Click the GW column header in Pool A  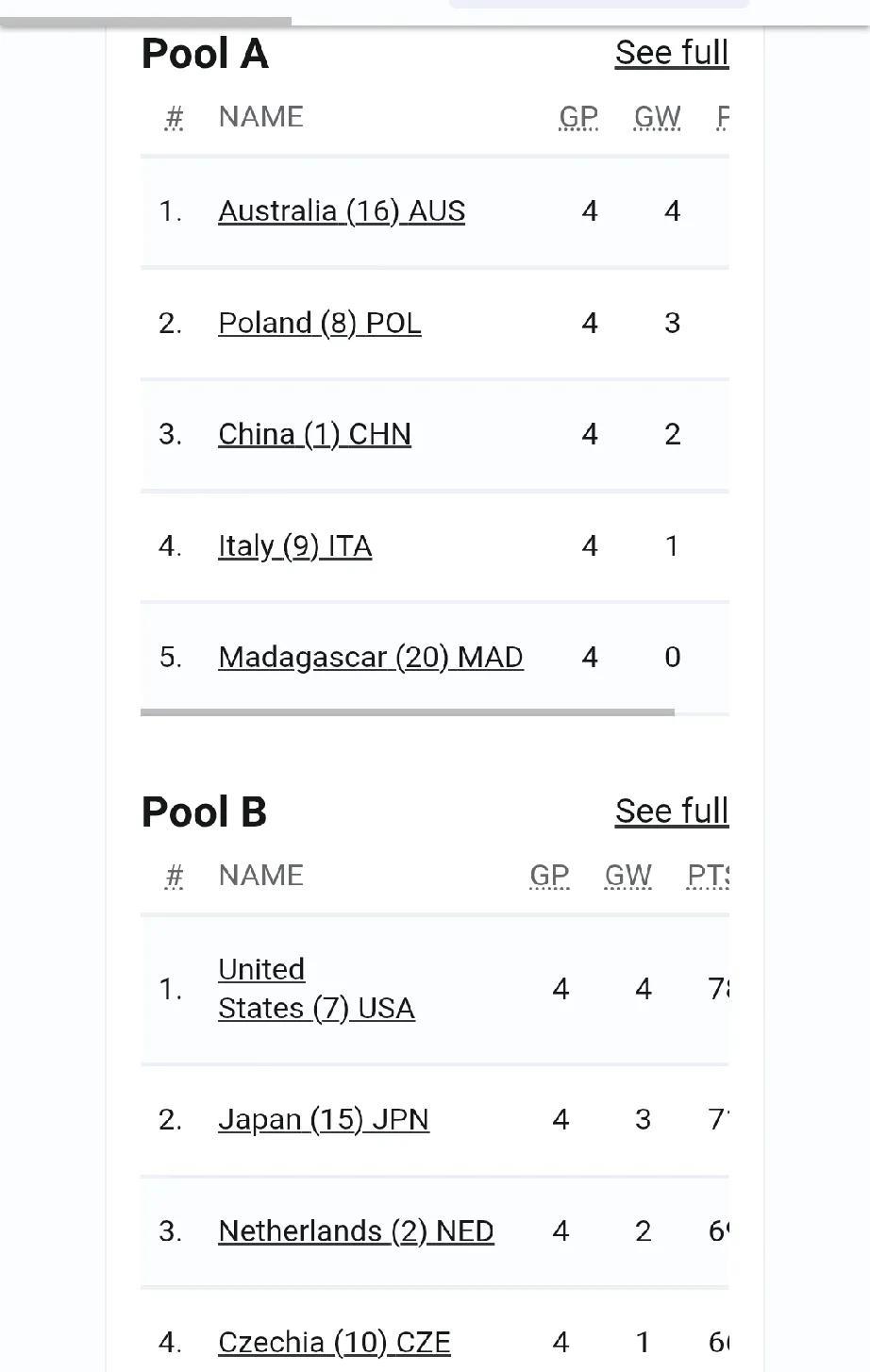658,117
